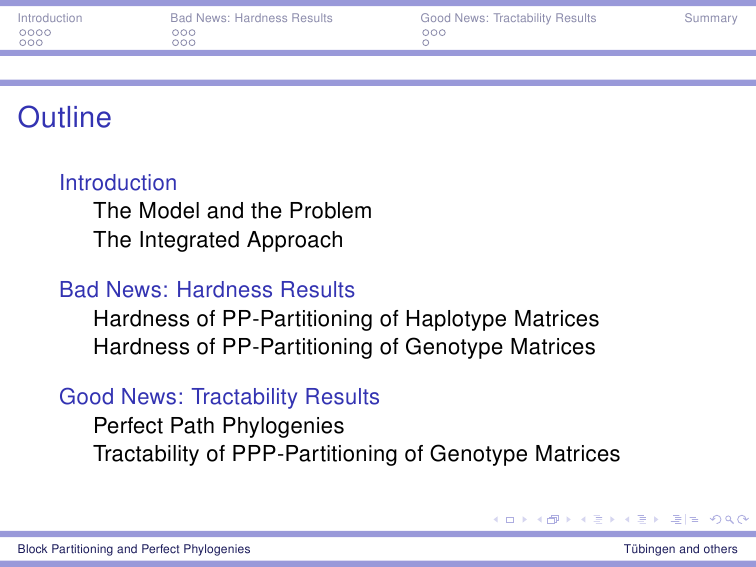
Task: Open Perfect Path Phylogenies subsection
Action: tap(218, 426)
